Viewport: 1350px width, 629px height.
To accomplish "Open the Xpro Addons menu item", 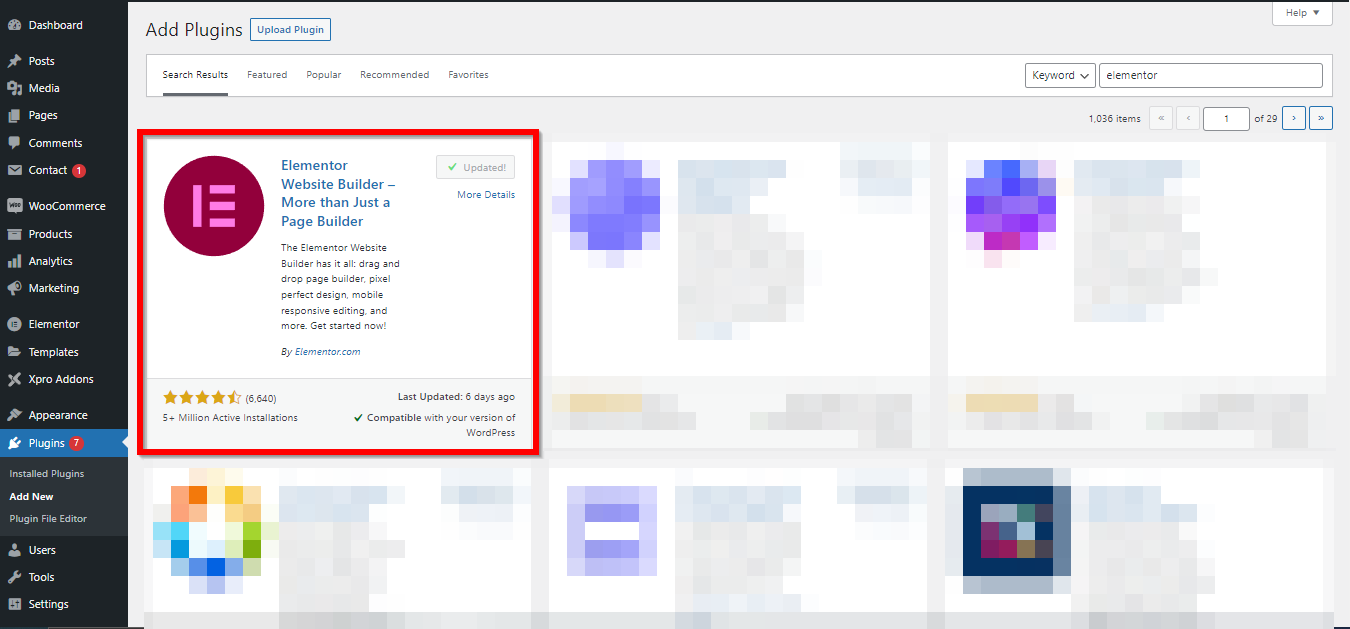I will pyautogui.click(x=64, y=379).
